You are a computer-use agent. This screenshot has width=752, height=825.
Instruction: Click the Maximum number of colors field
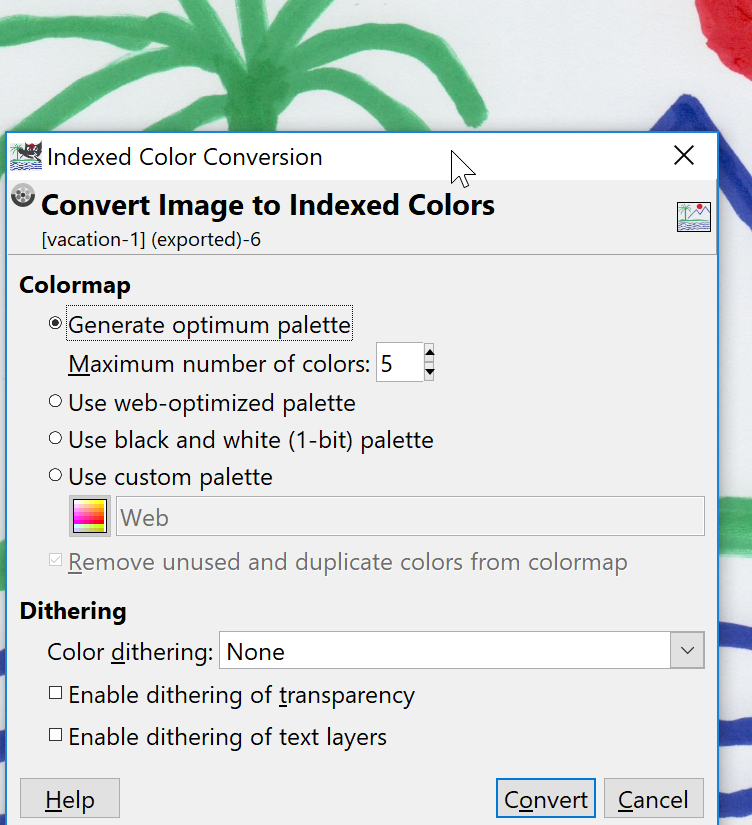pos(399,363)
